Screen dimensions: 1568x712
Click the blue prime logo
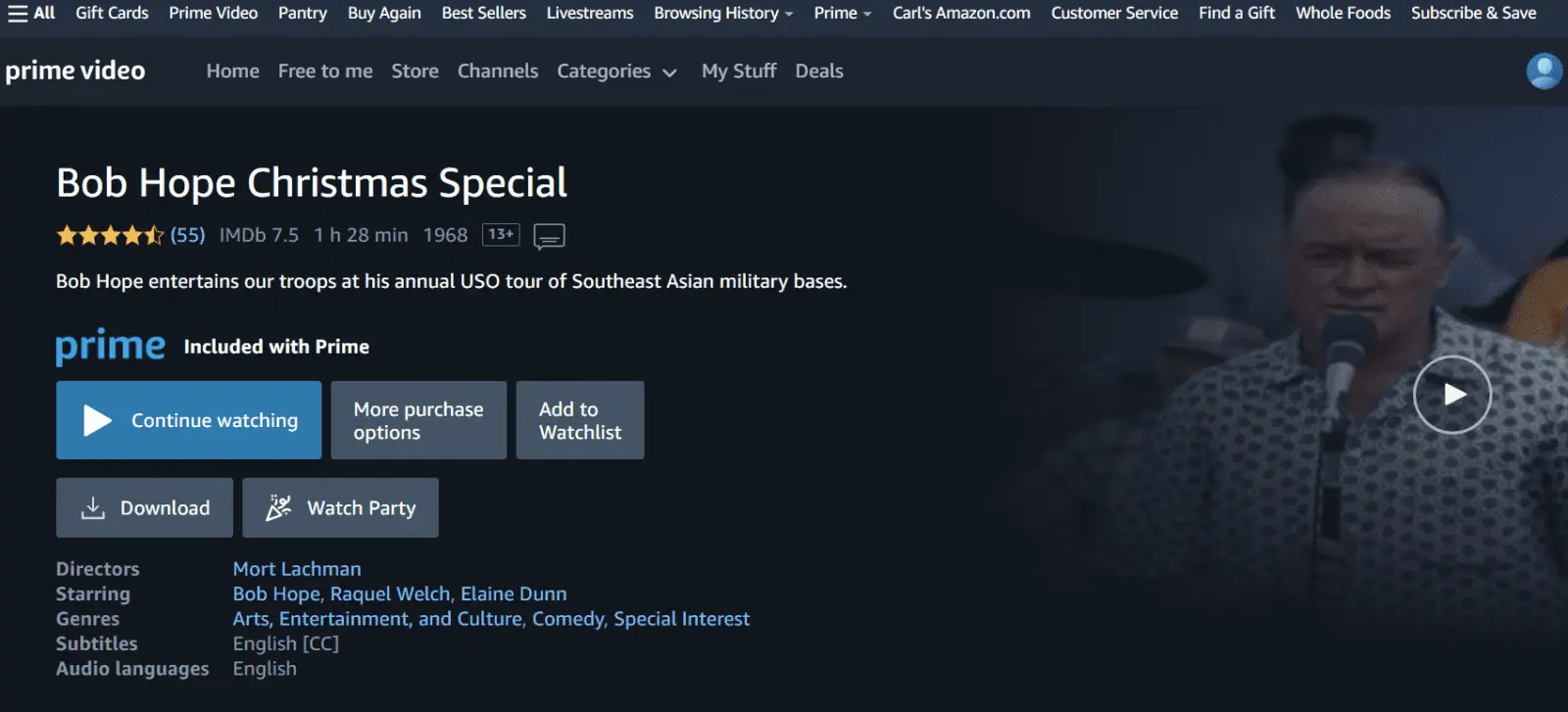(x=111, y=346)
